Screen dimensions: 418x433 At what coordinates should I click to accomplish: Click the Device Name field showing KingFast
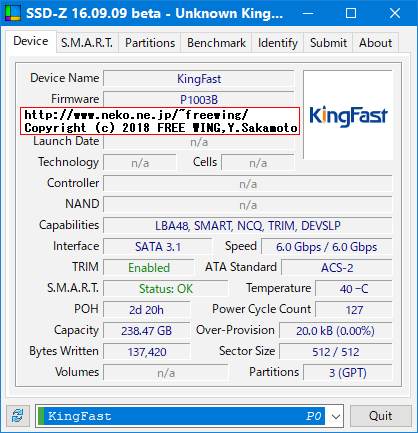coord(199,79)
